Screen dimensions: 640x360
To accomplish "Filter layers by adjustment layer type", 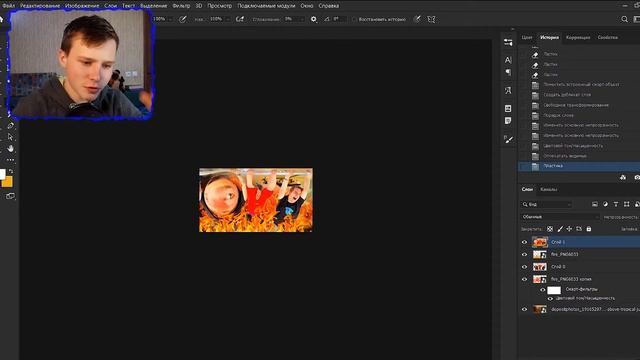I will pyautogui.click(x=605, y=204).
